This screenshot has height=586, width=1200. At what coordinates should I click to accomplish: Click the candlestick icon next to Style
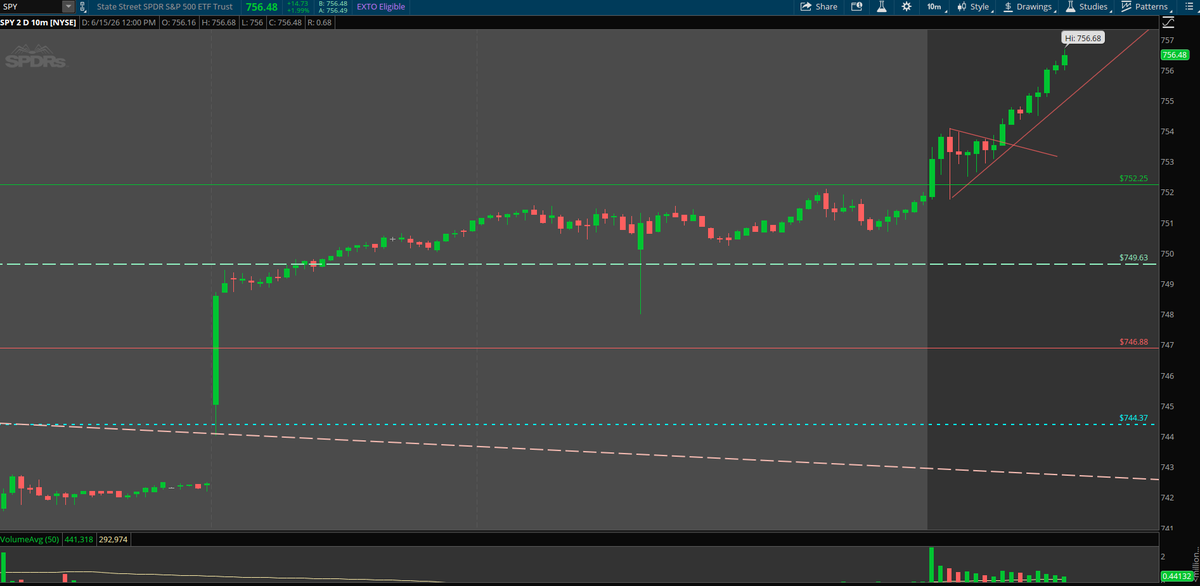tap(961, 6)
